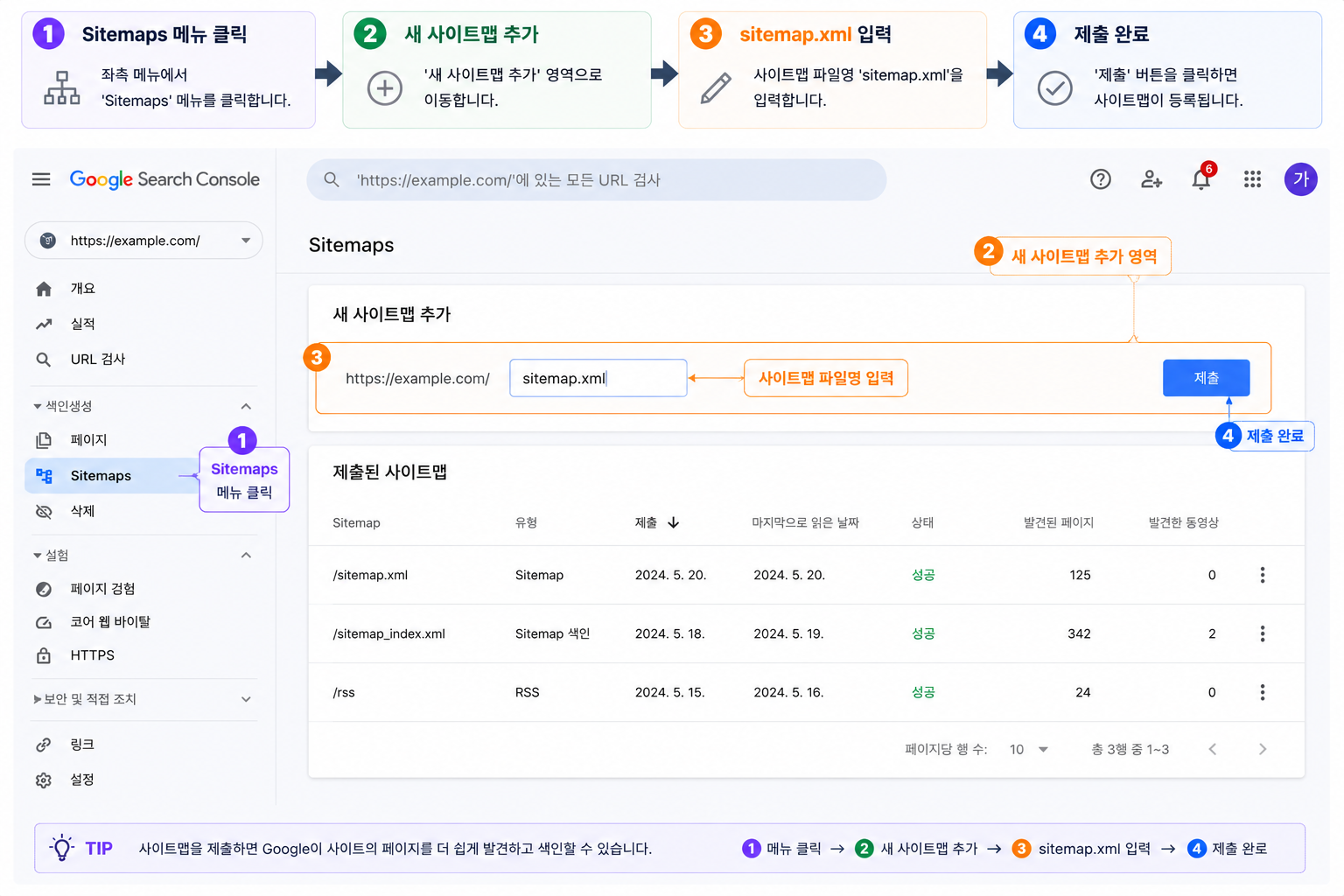Click the /sitemap.xml table entry
Viewport: 1344px width, 896px height.
click(370, 575)
